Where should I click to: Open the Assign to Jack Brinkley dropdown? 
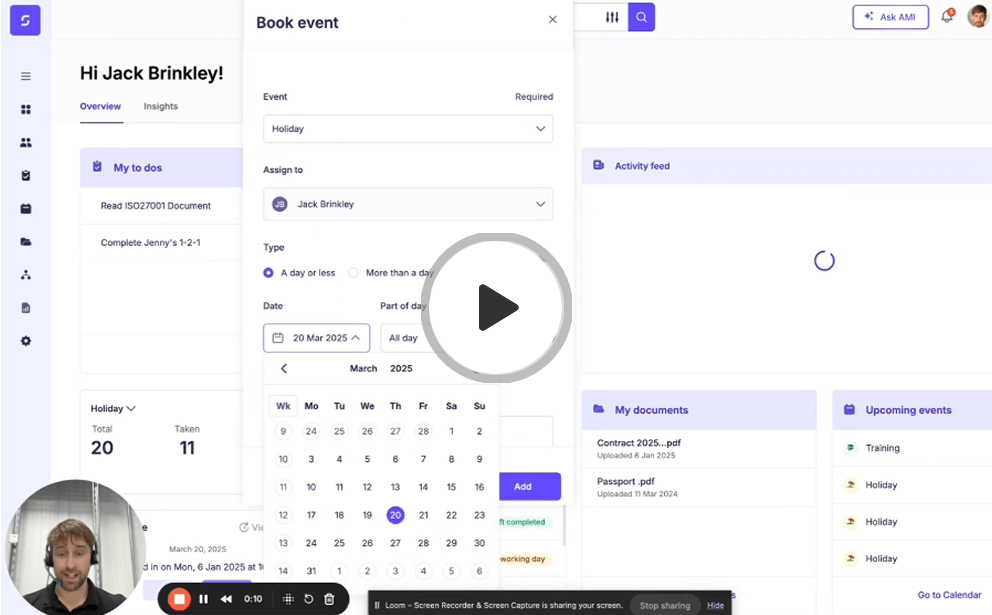pos(407,204)
